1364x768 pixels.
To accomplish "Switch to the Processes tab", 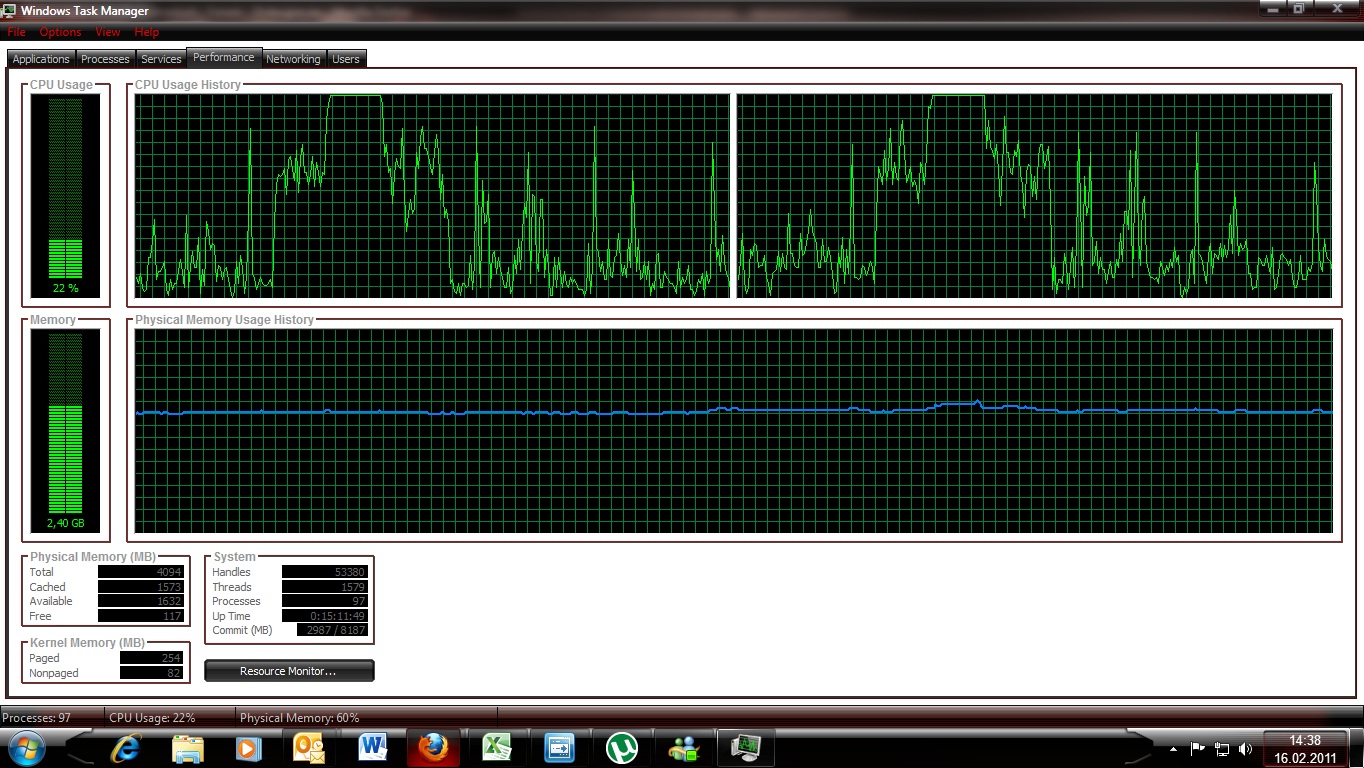I will [x=105, y=59].
